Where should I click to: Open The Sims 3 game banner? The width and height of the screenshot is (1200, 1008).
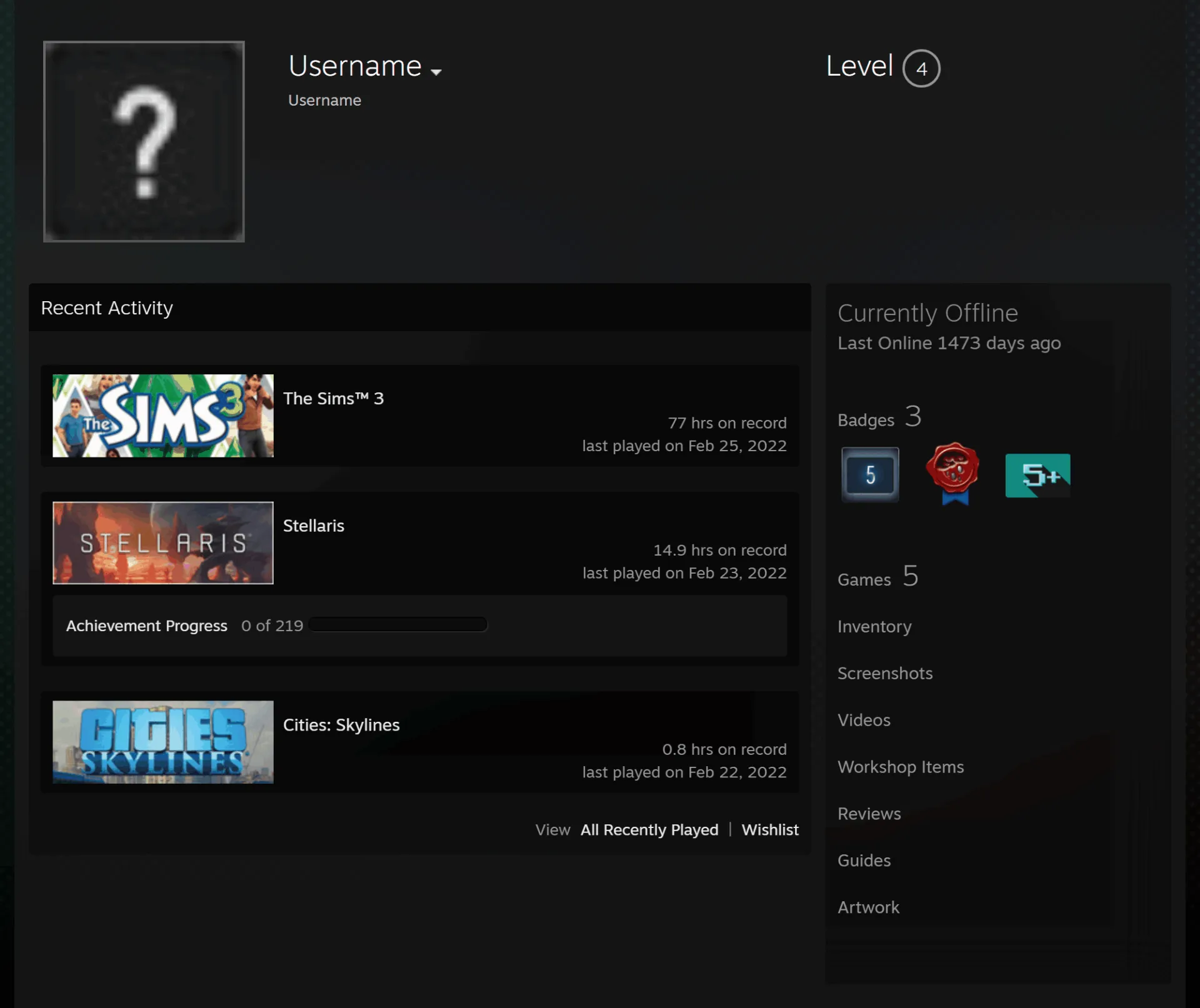pyautogui.click(x=163, y=416)
